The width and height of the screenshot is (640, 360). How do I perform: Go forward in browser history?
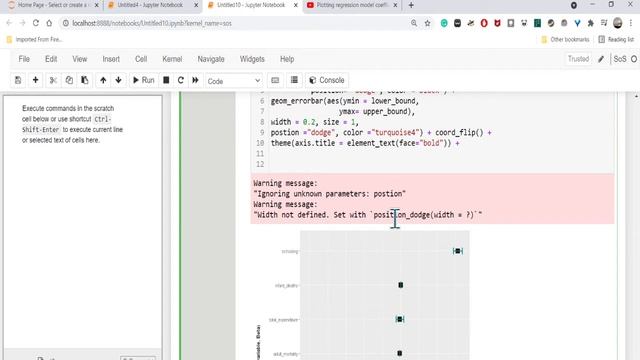coord(22,23)
